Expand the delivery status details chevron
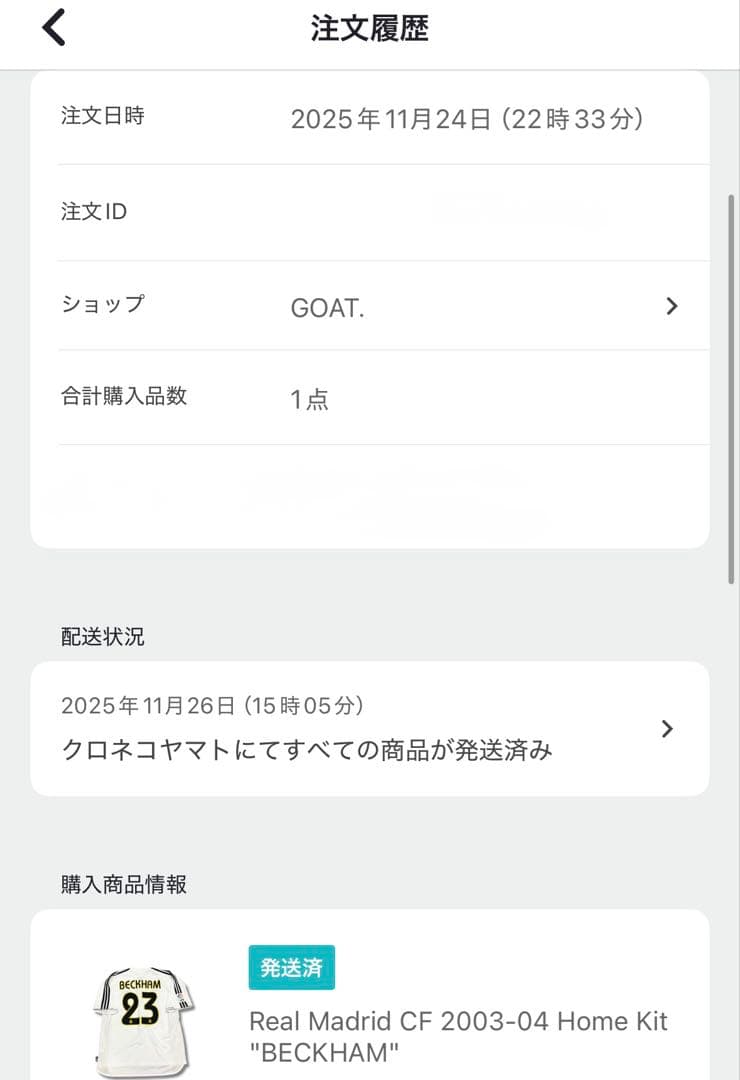 [x=668, y=729]
